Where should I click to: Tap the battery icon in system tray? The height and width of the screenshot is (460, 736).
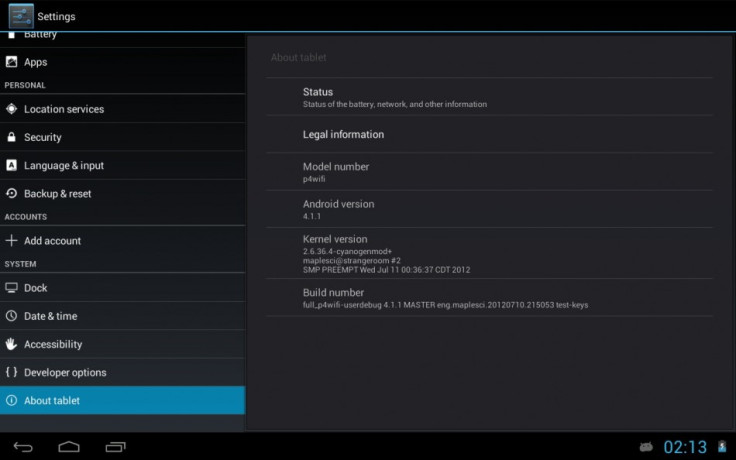tap(722, 447)
